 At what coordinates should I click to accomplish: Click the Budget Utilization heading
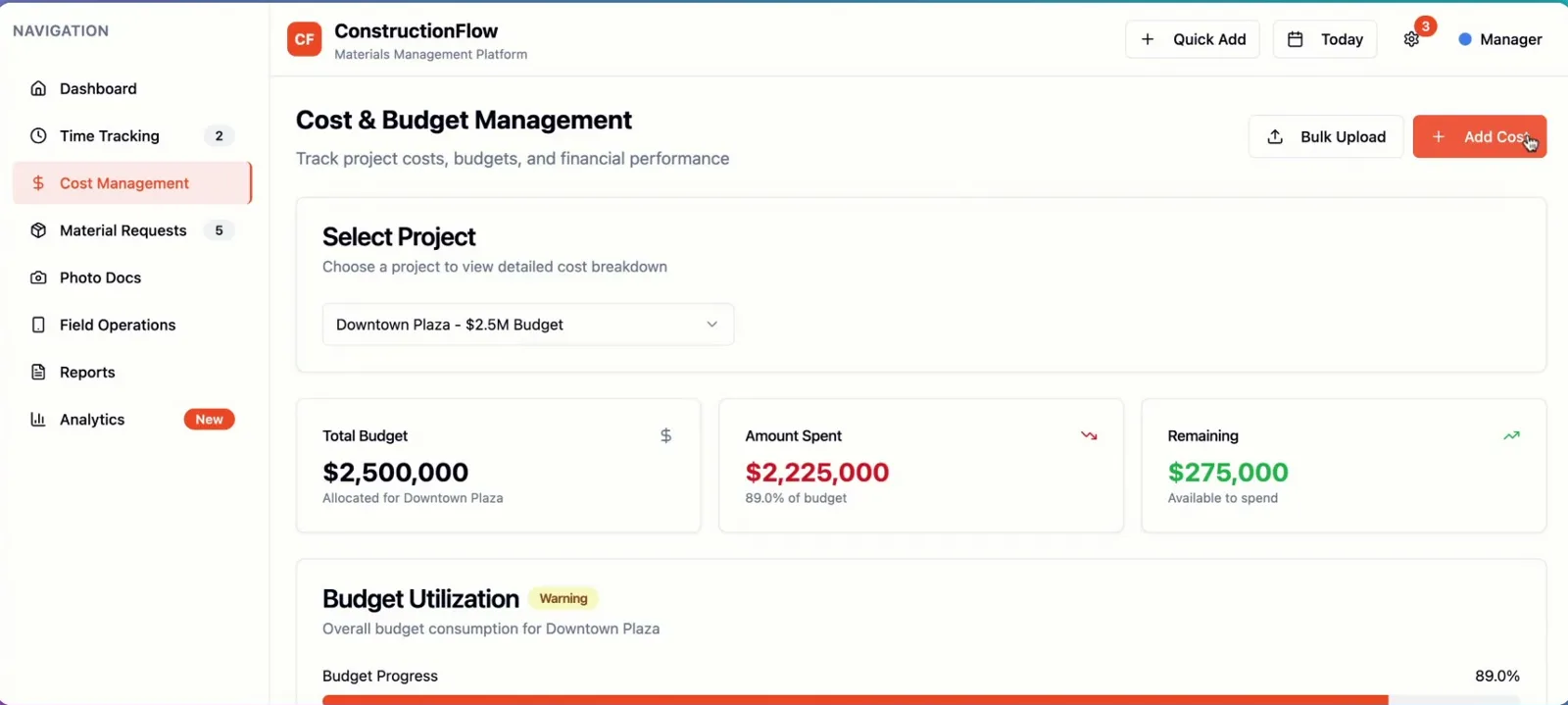[420, 599]
